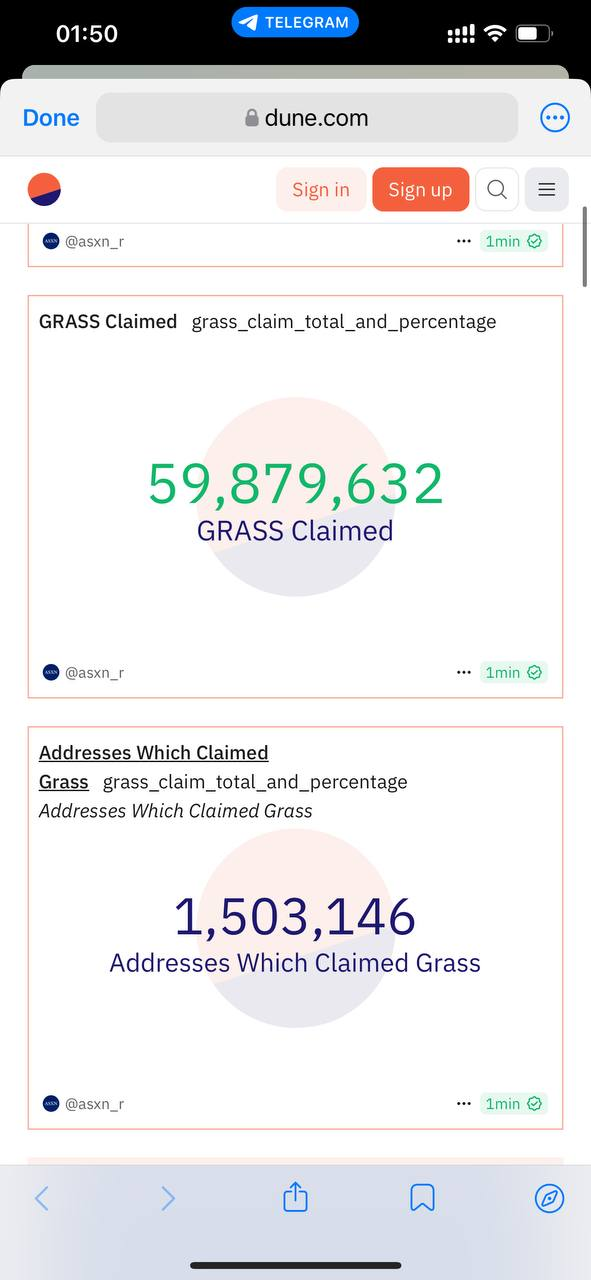Tap the Dune logo icon
This screenshot has height=1280, width=591.
tap(44, 189)
